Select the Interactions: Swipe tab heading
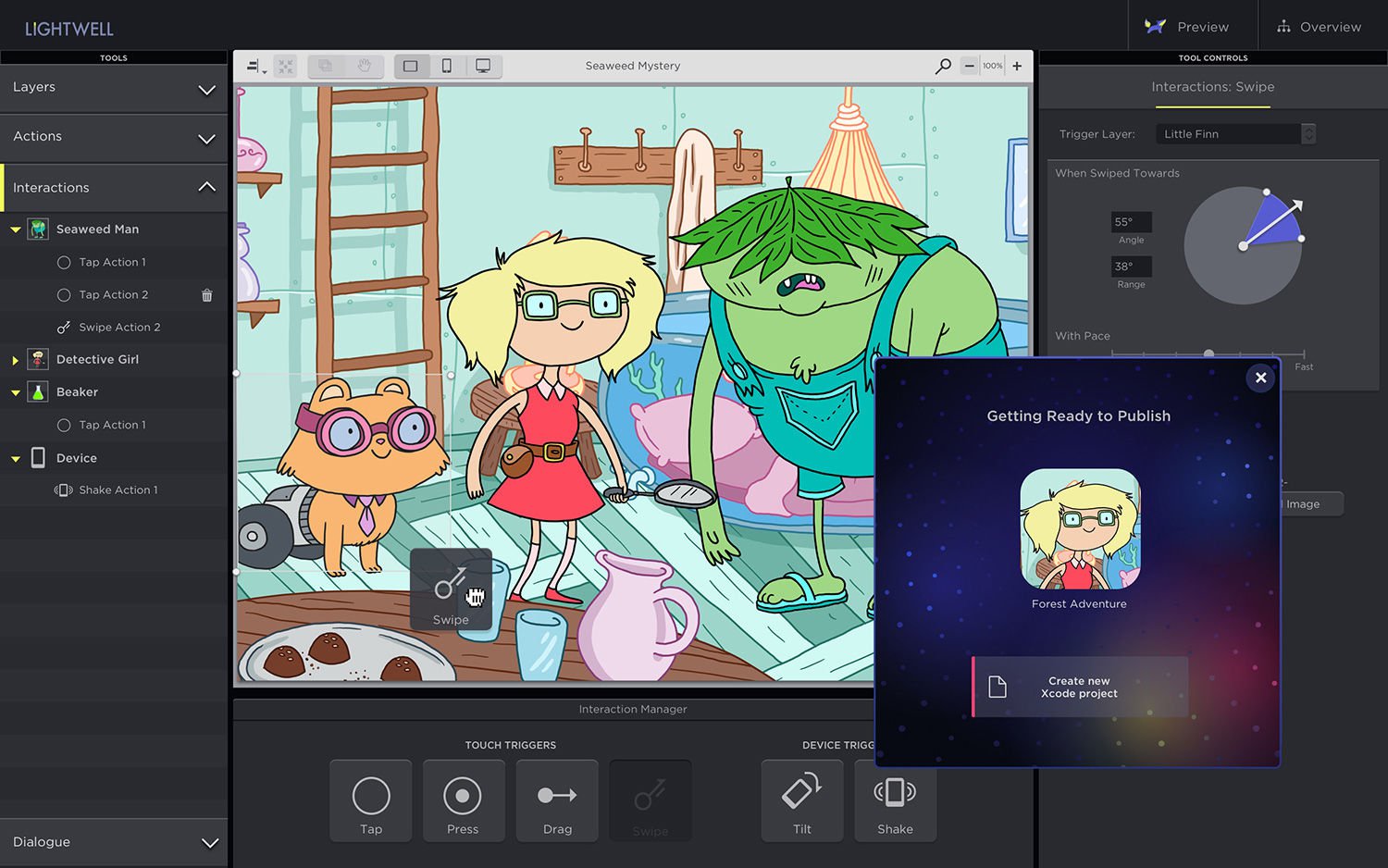1388x868 pixels. [x=1213, y=87]
